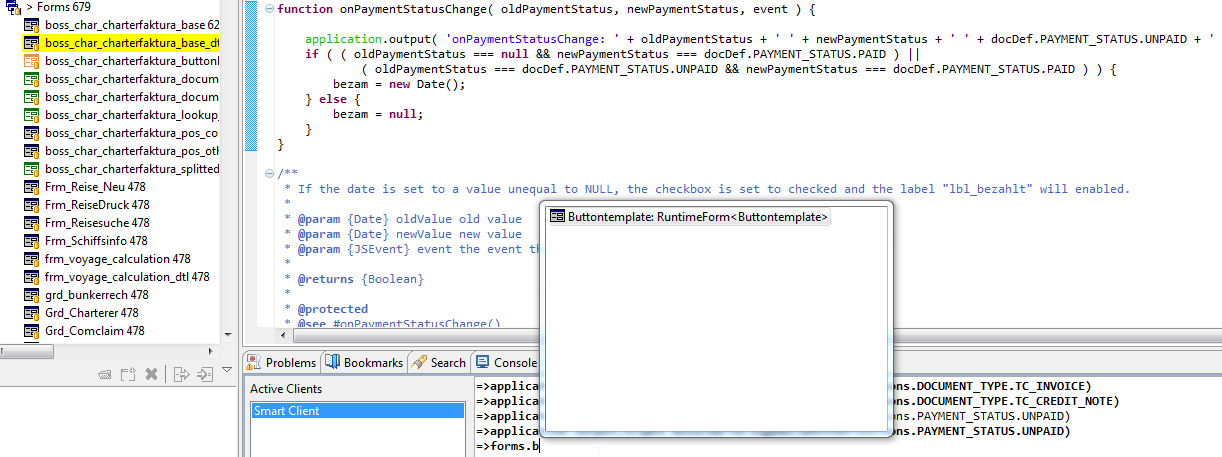The height and width of the screenshot is (457, 1222).
Task: Click the form icon beside Frm_Reisesuche 478
Action: 31,223
